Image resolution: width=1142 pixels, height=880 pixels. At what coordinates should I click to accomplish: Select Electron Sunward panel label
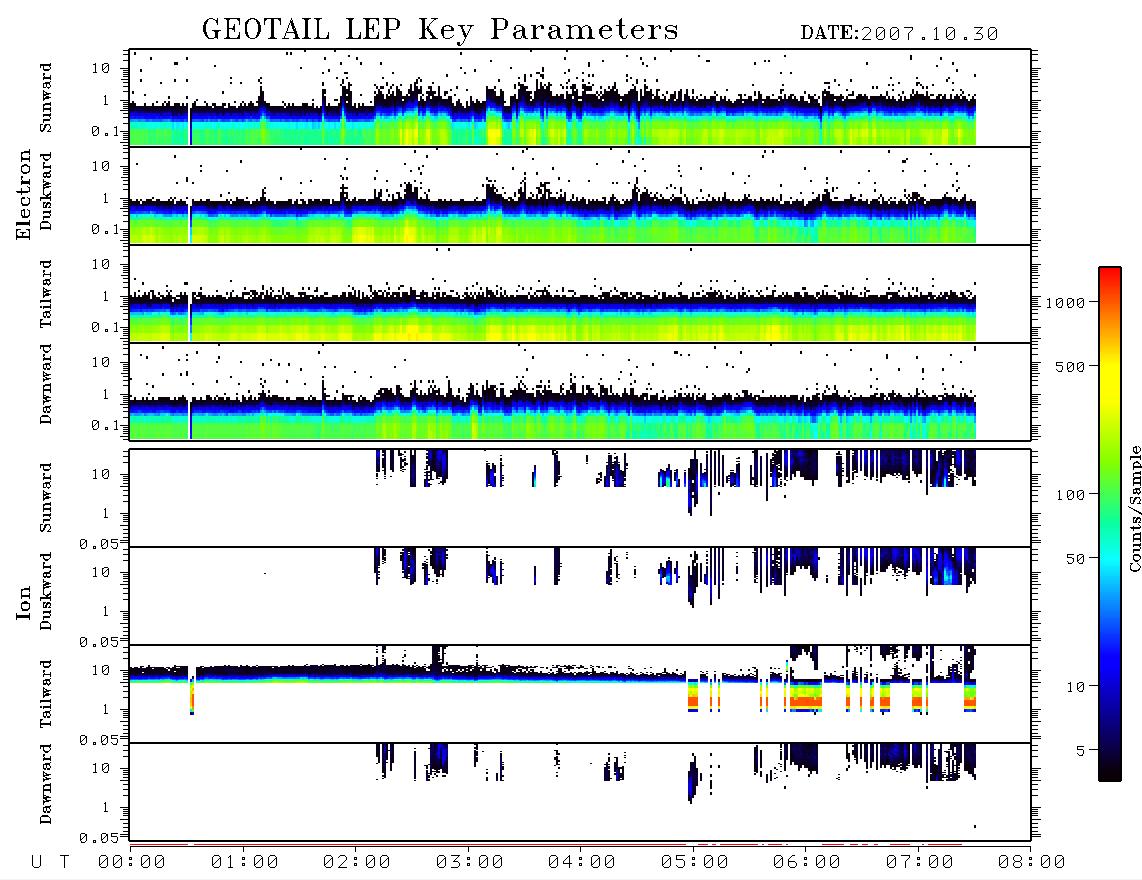pyautogui.click(x=46, y=98)
